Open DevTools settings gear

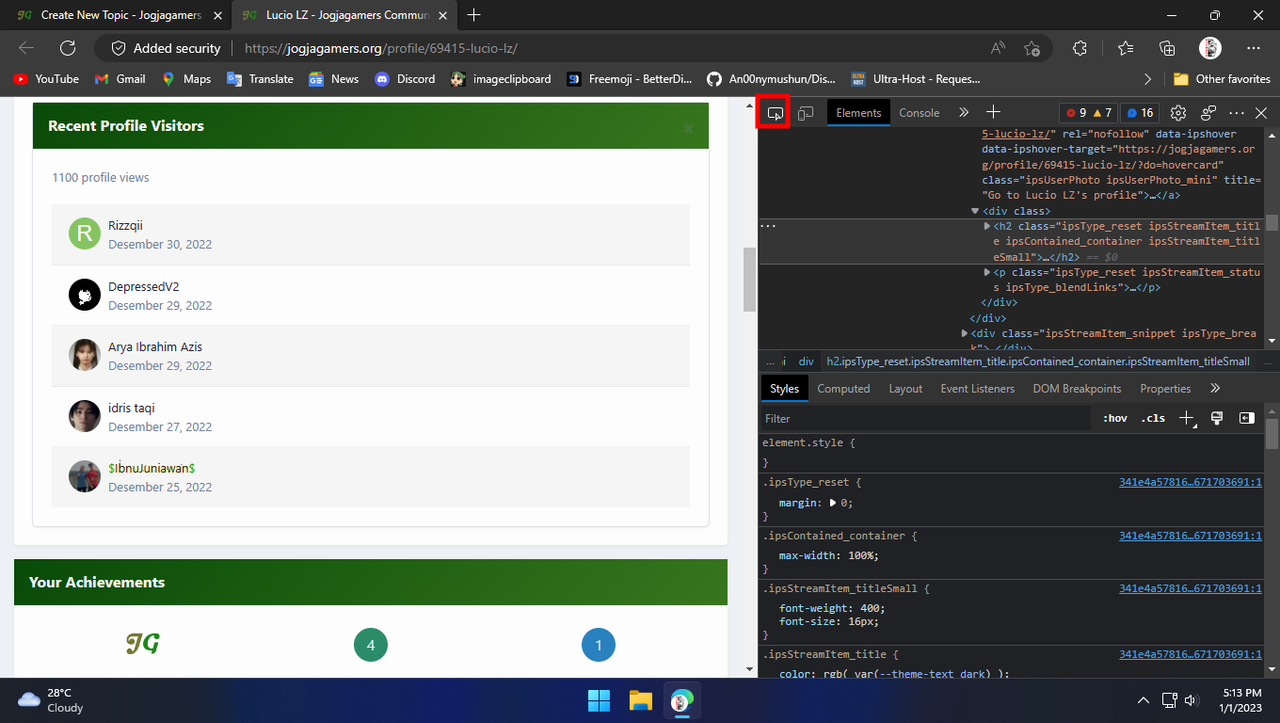[x=1178, y=113]
